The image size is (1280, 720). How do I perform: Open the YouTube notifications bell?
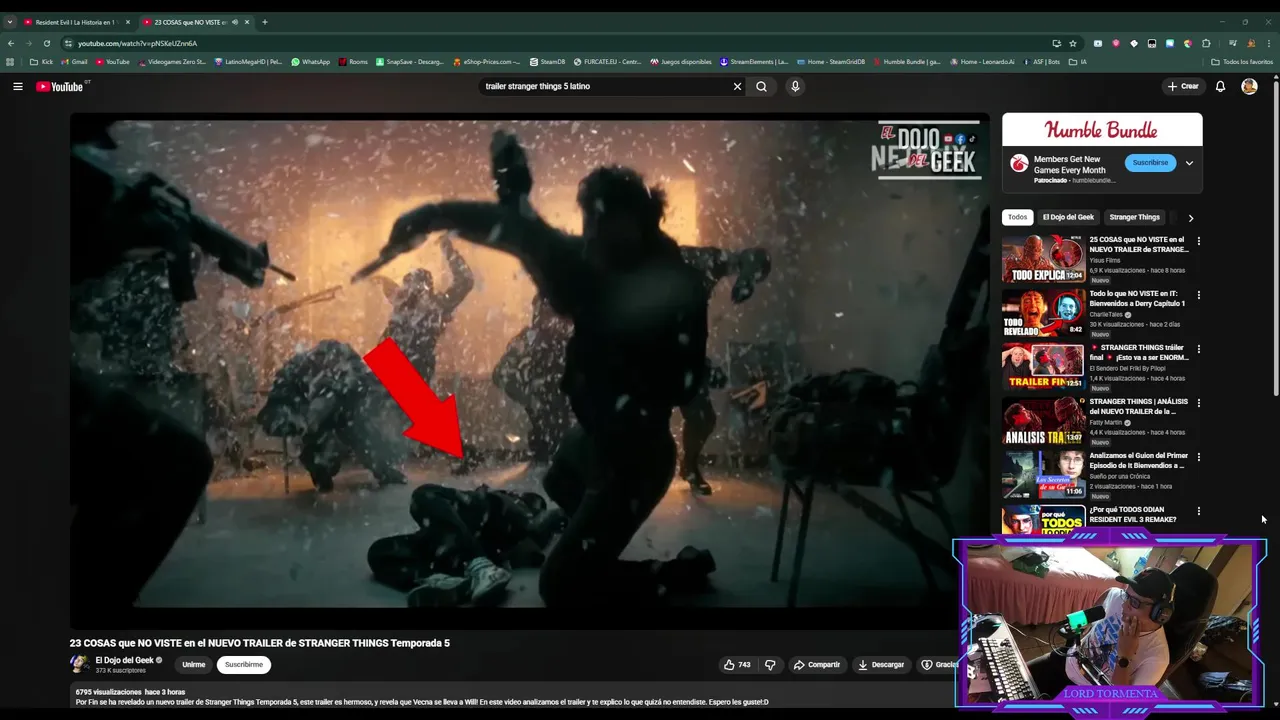click(1220, 86)
